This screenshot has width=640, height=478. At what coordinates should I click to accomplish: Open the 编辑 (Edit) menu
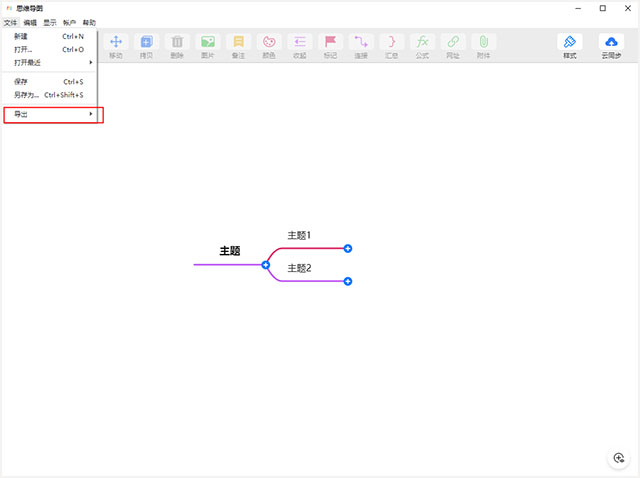(30, 22)
